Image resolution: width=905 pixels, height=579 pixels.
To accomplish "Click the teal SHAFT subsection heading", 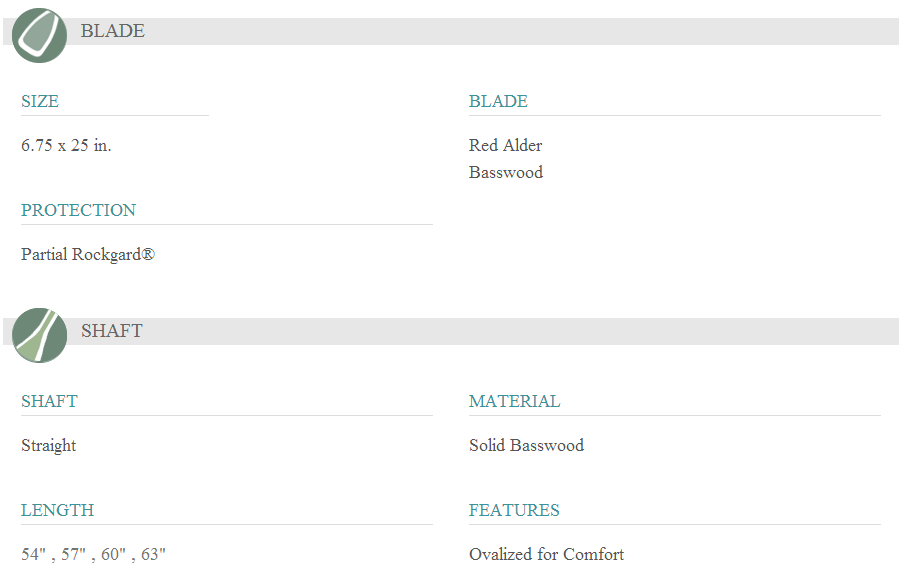I will pyautogui.click(x=49, y=401).
